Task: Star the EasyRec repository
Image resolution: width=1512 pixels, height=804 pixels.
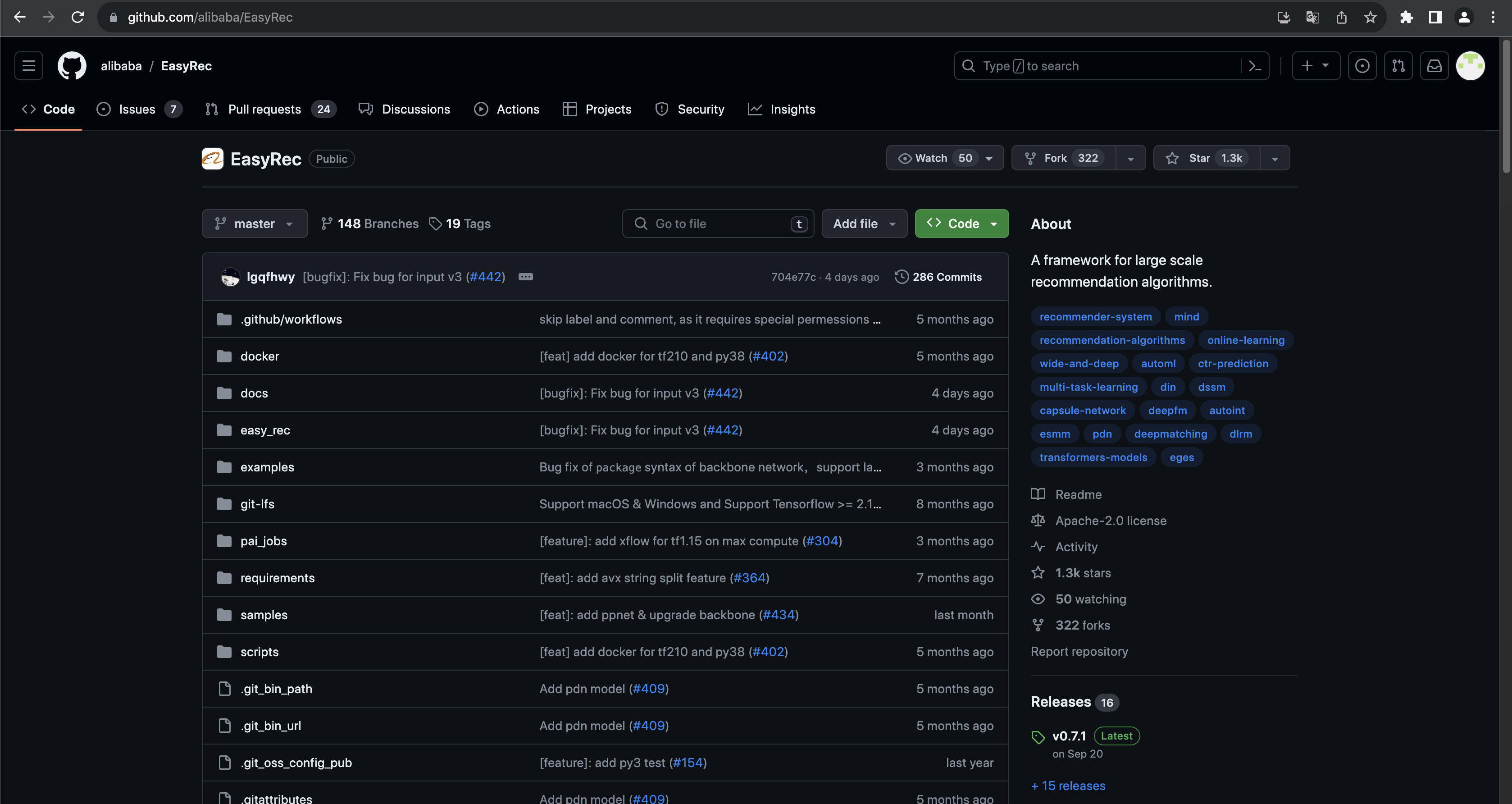Action: click(1206, 158)
